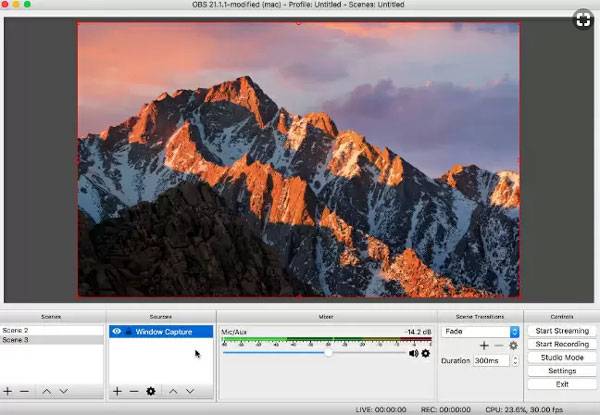Toggle Studio Mode
The height and width of the screenshot is (415, 600).
tap(560, 357)
